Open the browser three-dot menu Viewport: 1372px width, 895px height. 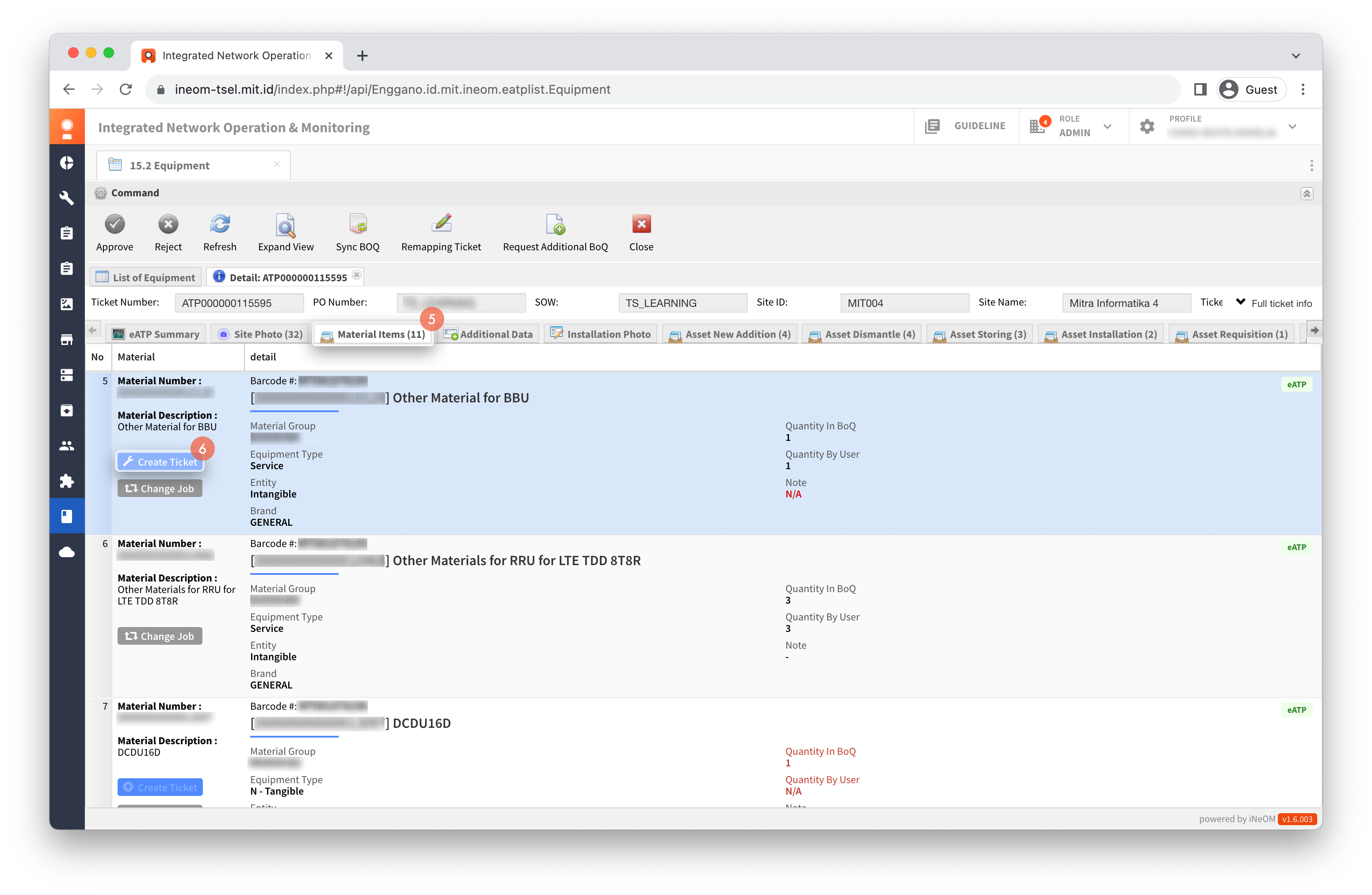[x=1302, y=89]
